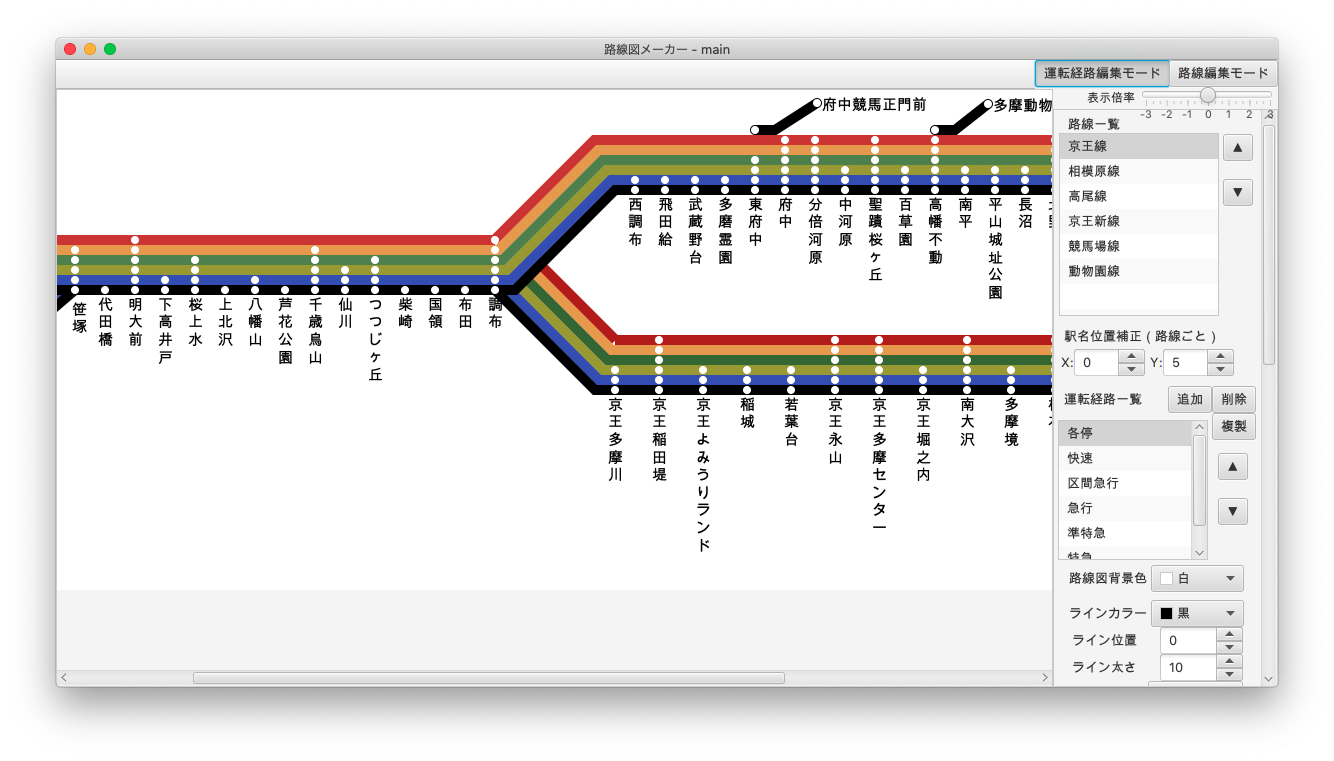Image resolution: width=1334 pixels, height=761 pixels.
Task: Click the 府中競馬正門前 station label
Action: (x=875, y=104)
